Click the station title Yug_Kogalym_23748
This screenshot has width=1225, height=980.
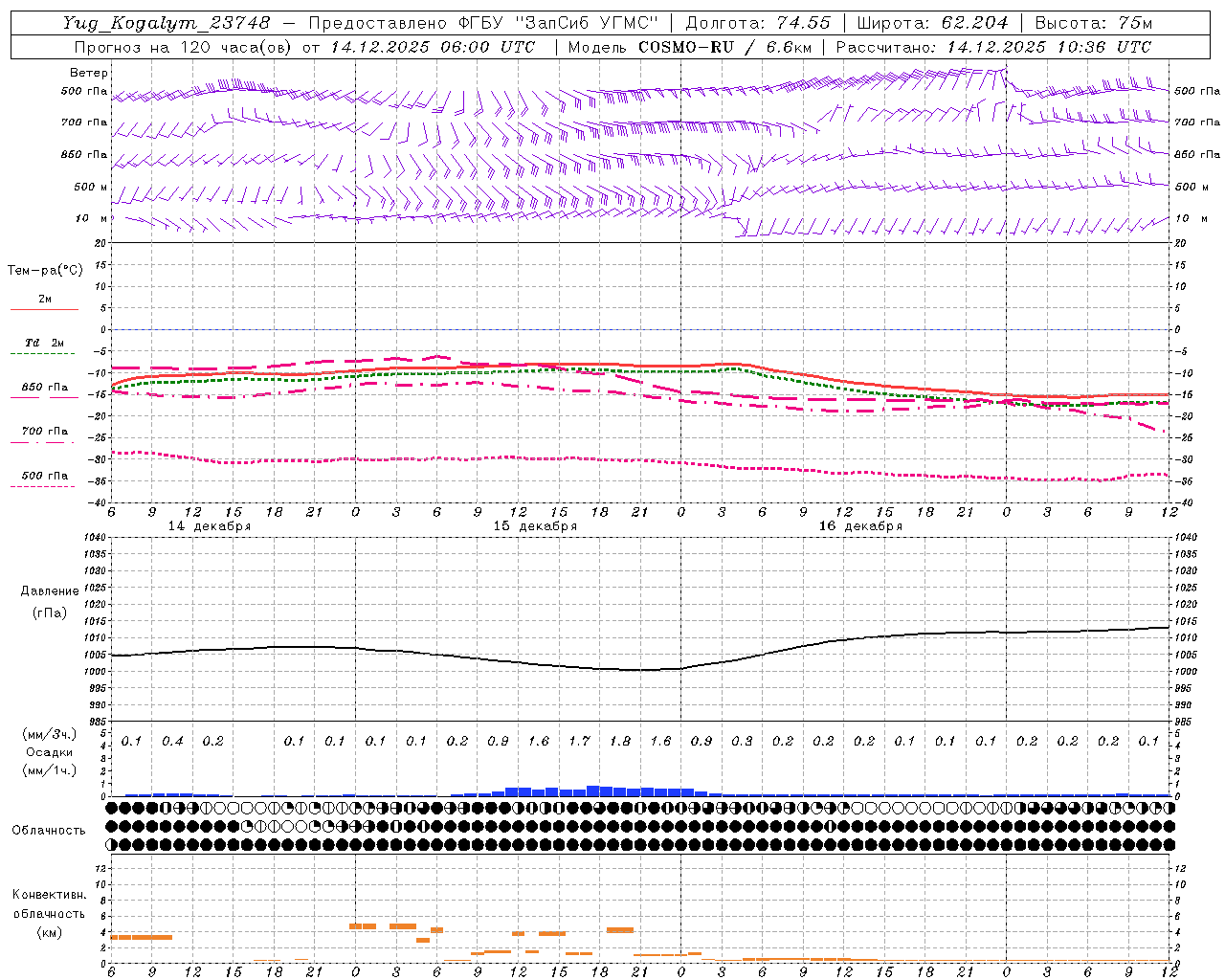[x=167, y=23]
